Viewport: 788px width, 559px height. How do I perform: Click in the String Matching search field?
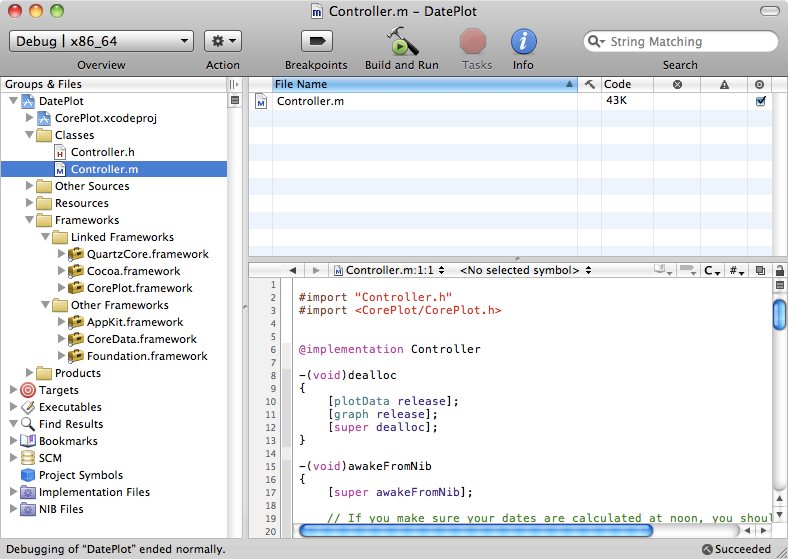click(688, 42)
